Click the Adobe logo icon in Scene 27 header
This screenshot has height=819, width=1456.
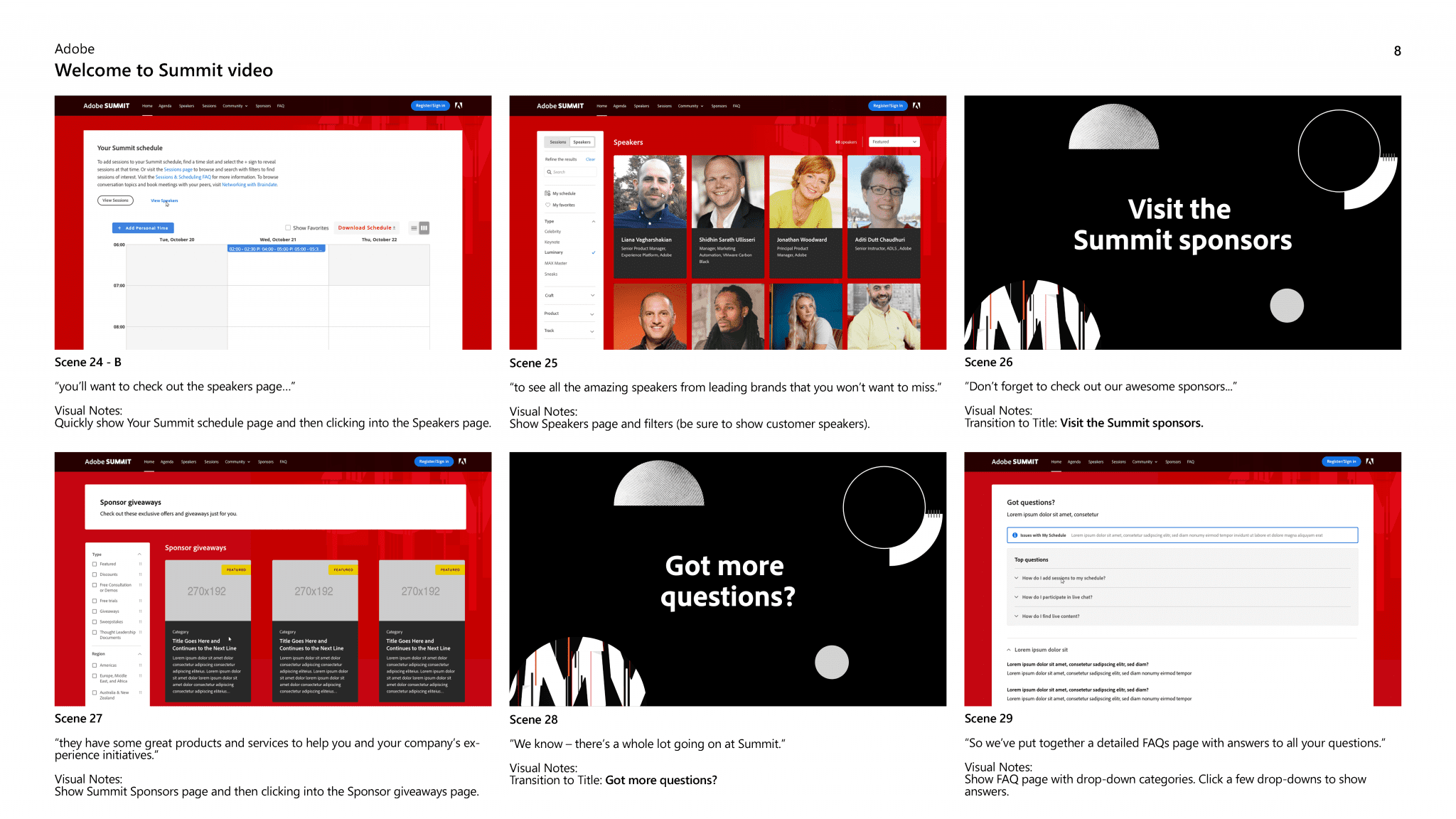pyautogui.click(x=462, y=461)
